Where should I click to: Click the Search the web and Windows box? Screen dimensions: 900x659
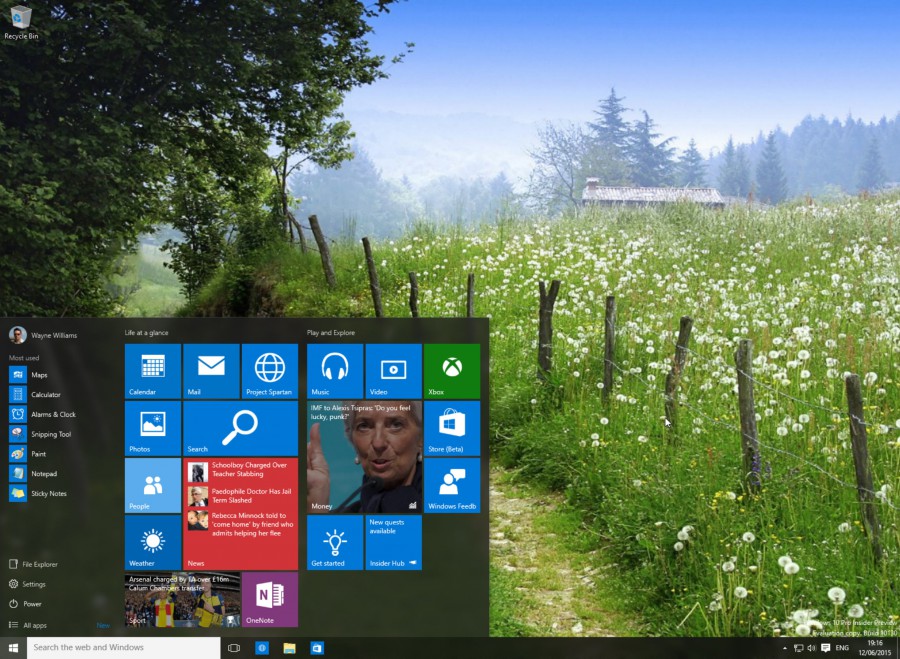(x=120, y=648)
